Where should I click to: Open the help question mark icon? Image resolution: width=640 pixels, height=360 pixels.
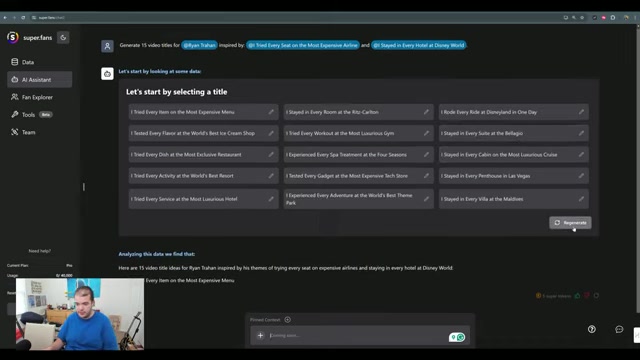point(592,329)
